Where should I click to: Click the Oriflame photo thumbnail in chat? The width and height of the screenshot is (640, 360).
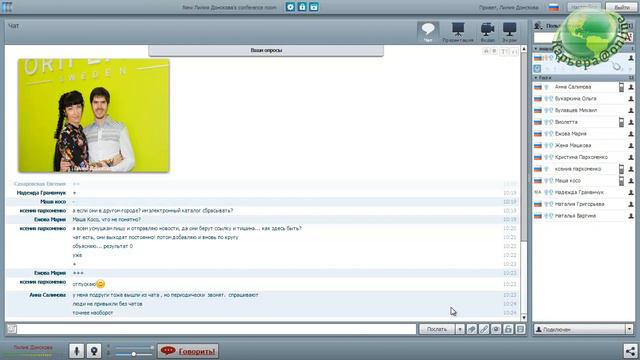93,116
